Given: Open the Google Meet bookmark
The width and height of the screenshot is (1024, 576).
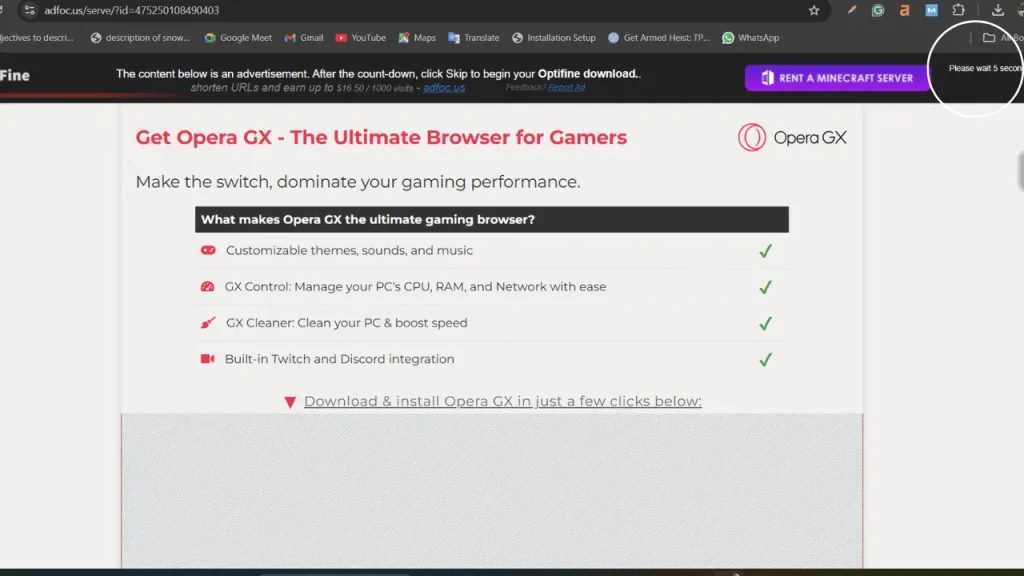Looking at the screenshot, I should click(238, 38).
